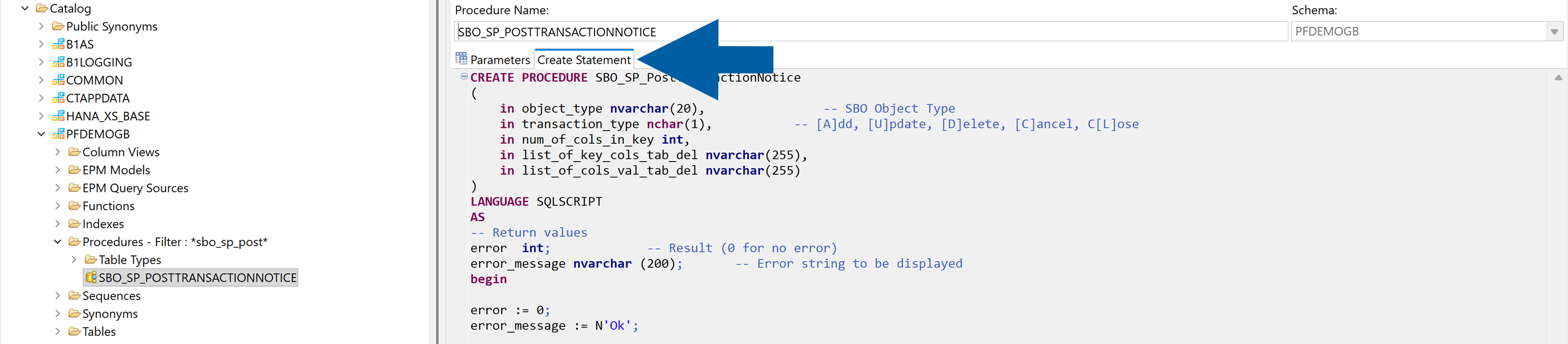The image size is (1568, 344).
Task: Expand the B1AS schema node
Action: [41, 45]
